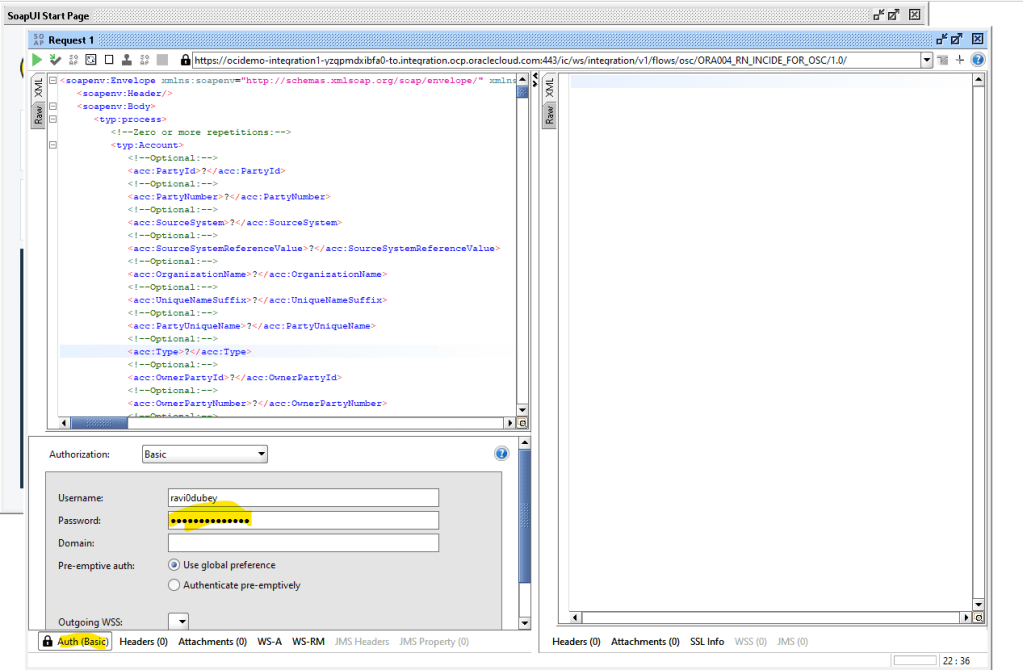Select the Use global preference radio button
The width and height of the screenshot is (1023, 670).
(x=174, y=565)
